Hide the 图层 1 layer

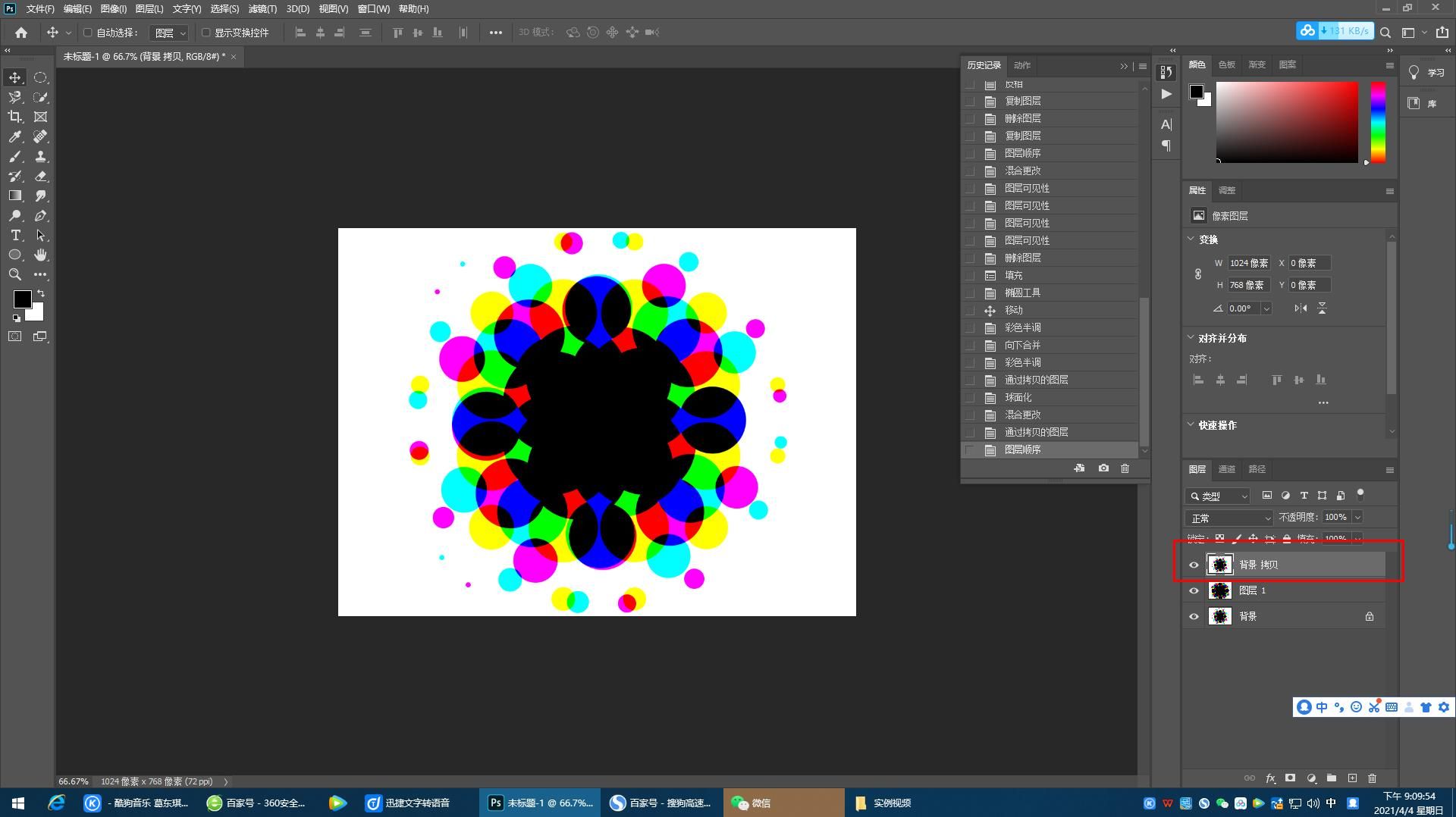[x=1194, y=590]
